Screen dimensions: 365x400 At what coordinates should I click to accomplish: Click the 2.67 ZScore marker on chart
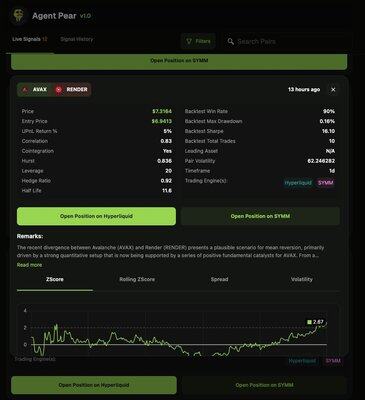click(315, 322)
